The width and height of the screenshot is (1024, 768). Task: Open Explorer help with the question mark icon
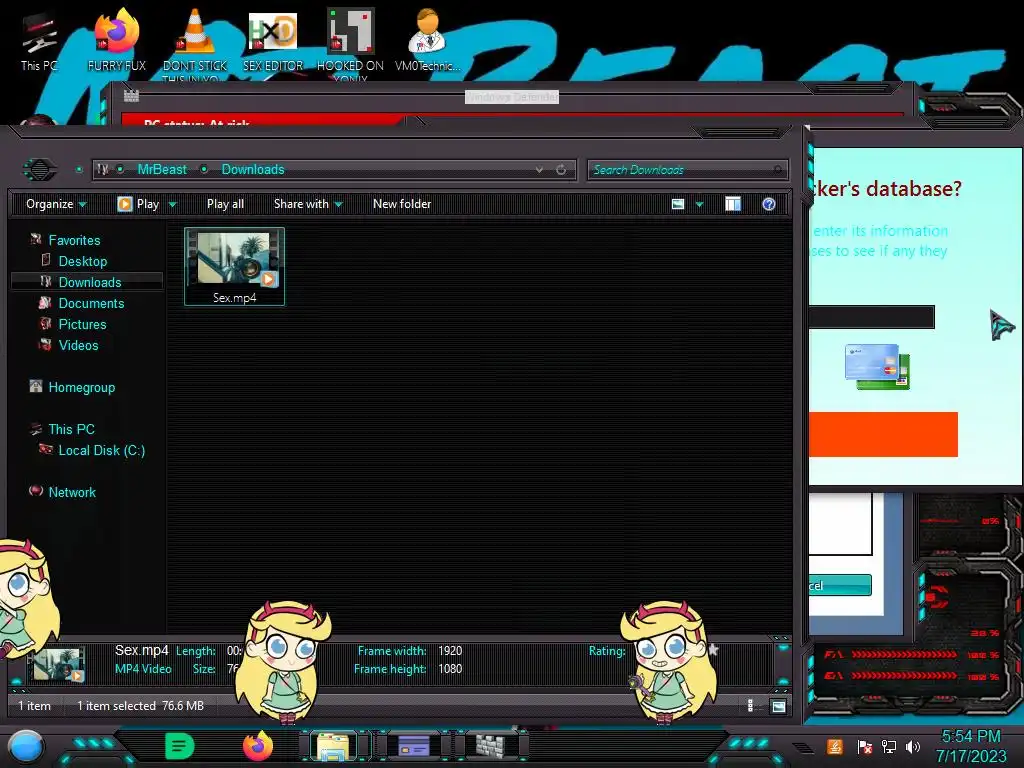[x=769, y=204]
